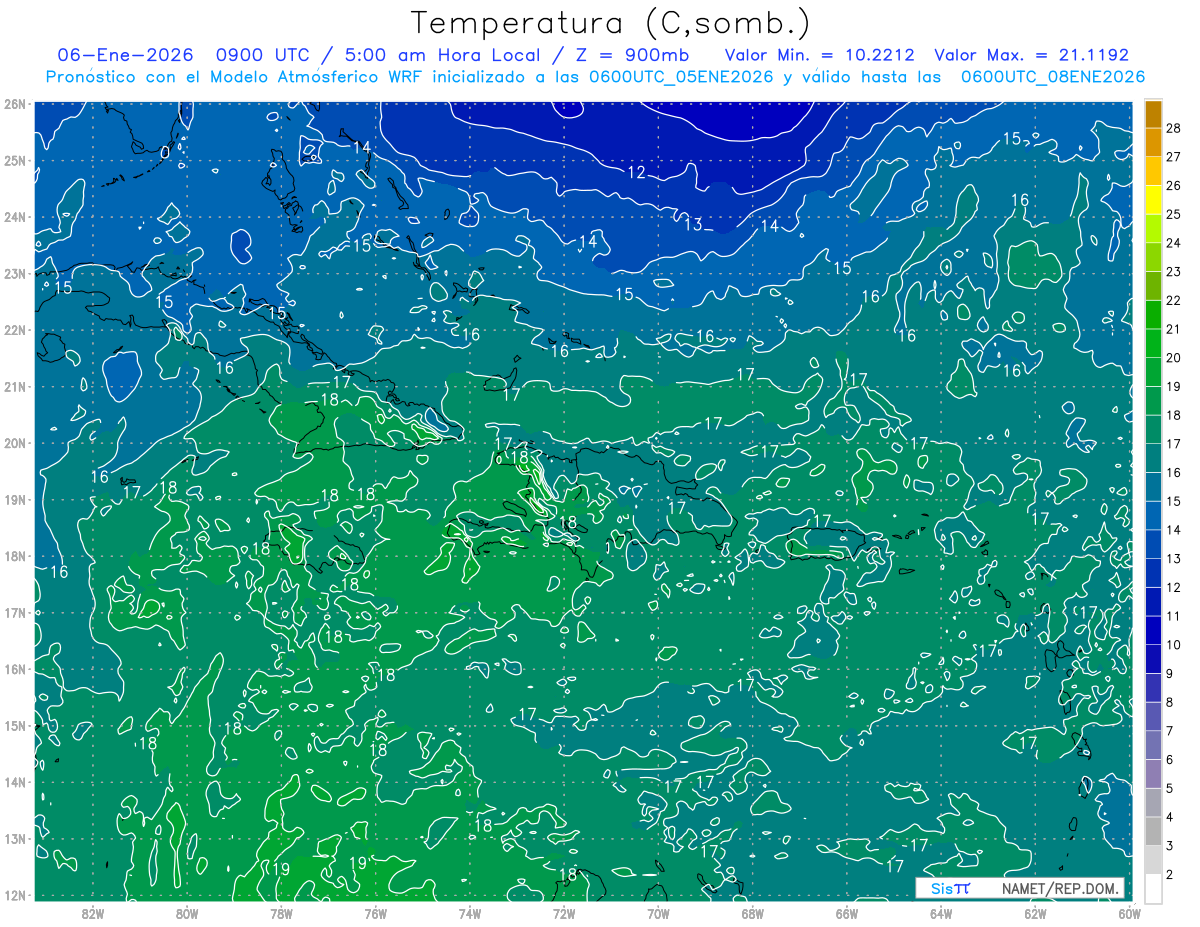Screen dimensions: 1200x927
Task: Click the '18N' latitude axis label
Action: (15, 556)
